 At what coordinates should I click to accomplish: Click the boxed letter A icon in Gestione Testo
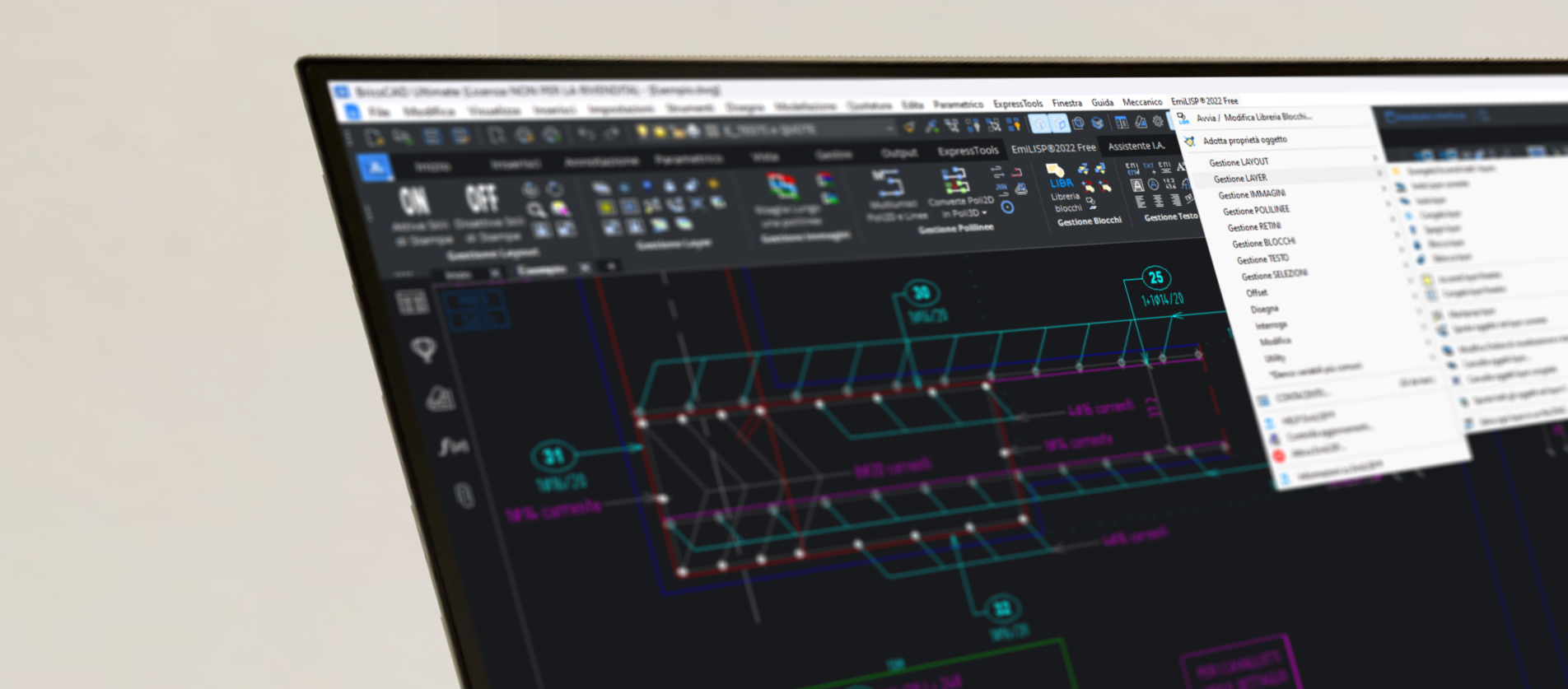1137,185
